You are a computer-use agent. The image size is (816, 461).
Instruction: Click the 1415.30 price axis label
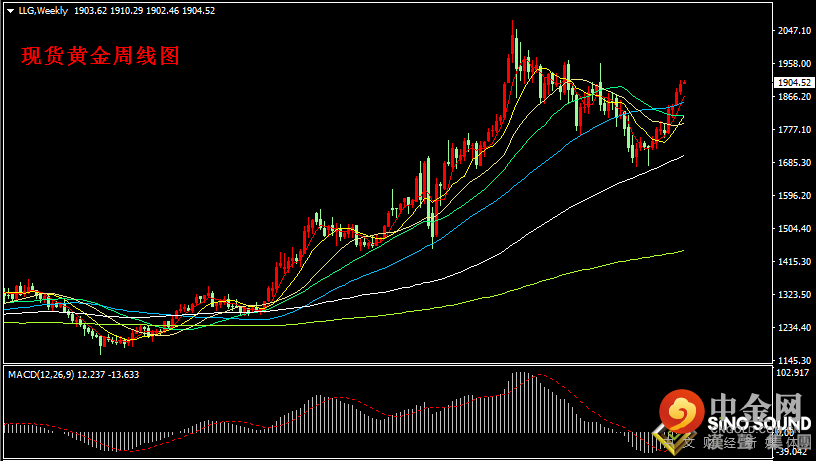(x=793, y=262)
